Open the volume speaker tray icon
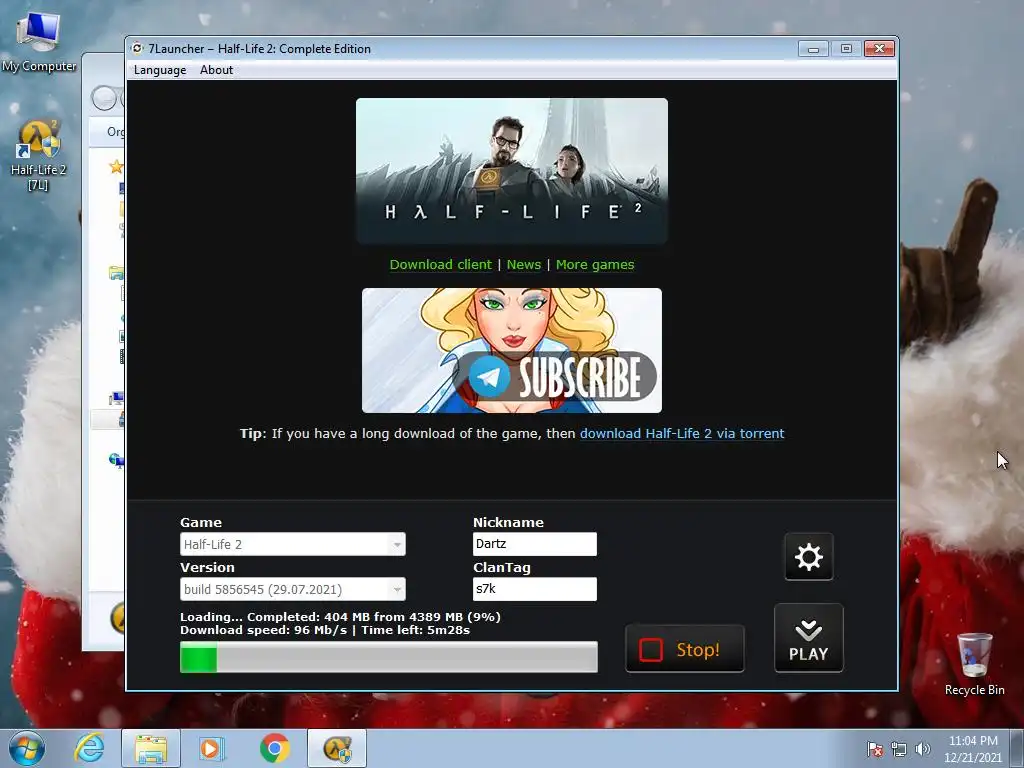The image size is (1024, 768). tap(923, 749)
